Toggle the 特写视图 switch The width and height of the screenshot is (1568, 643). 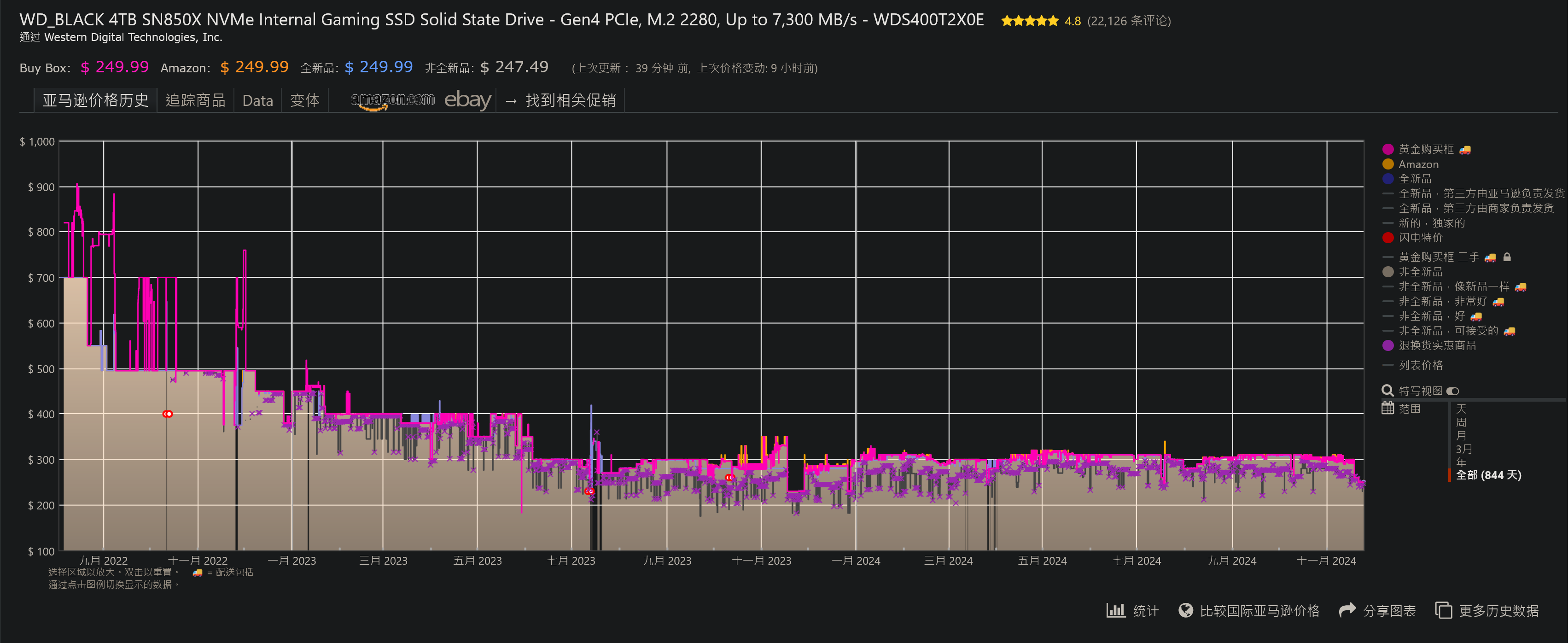click(1453, 391)
